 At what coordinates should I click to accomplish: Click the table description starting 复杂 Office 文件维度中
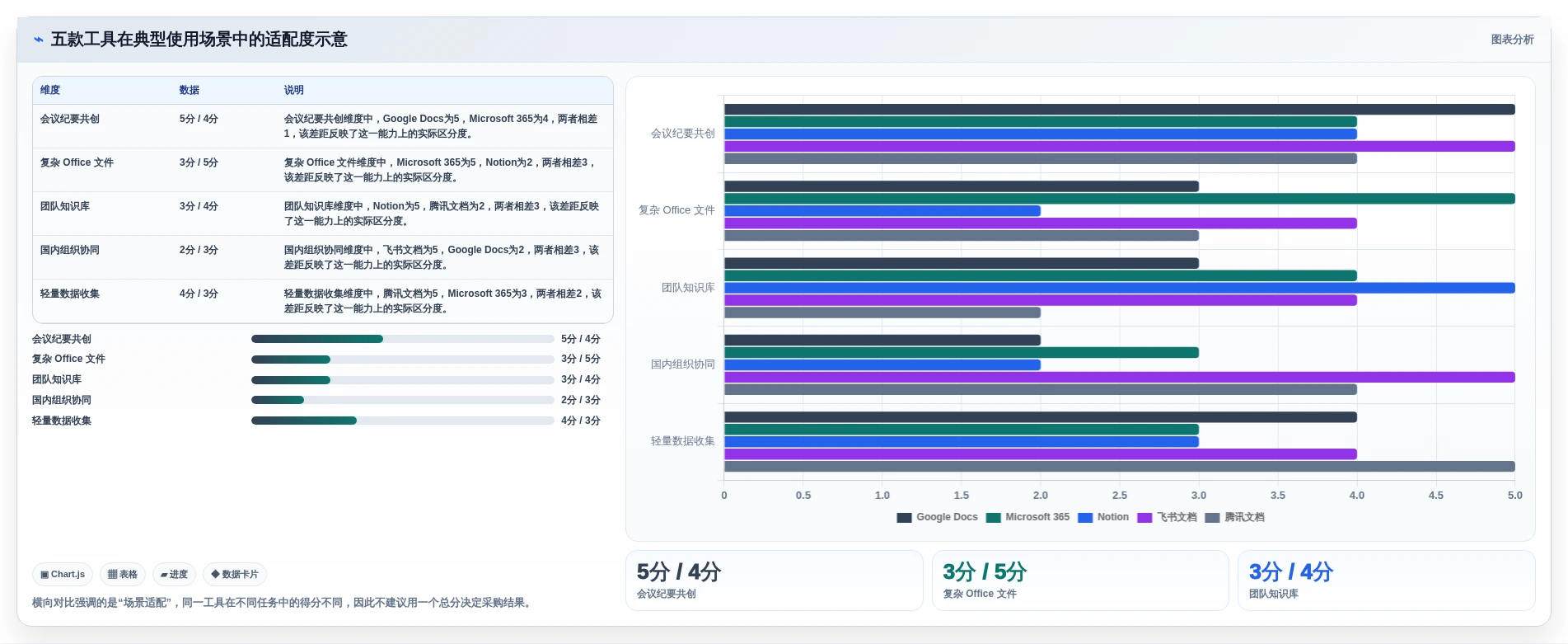[442, 170]
